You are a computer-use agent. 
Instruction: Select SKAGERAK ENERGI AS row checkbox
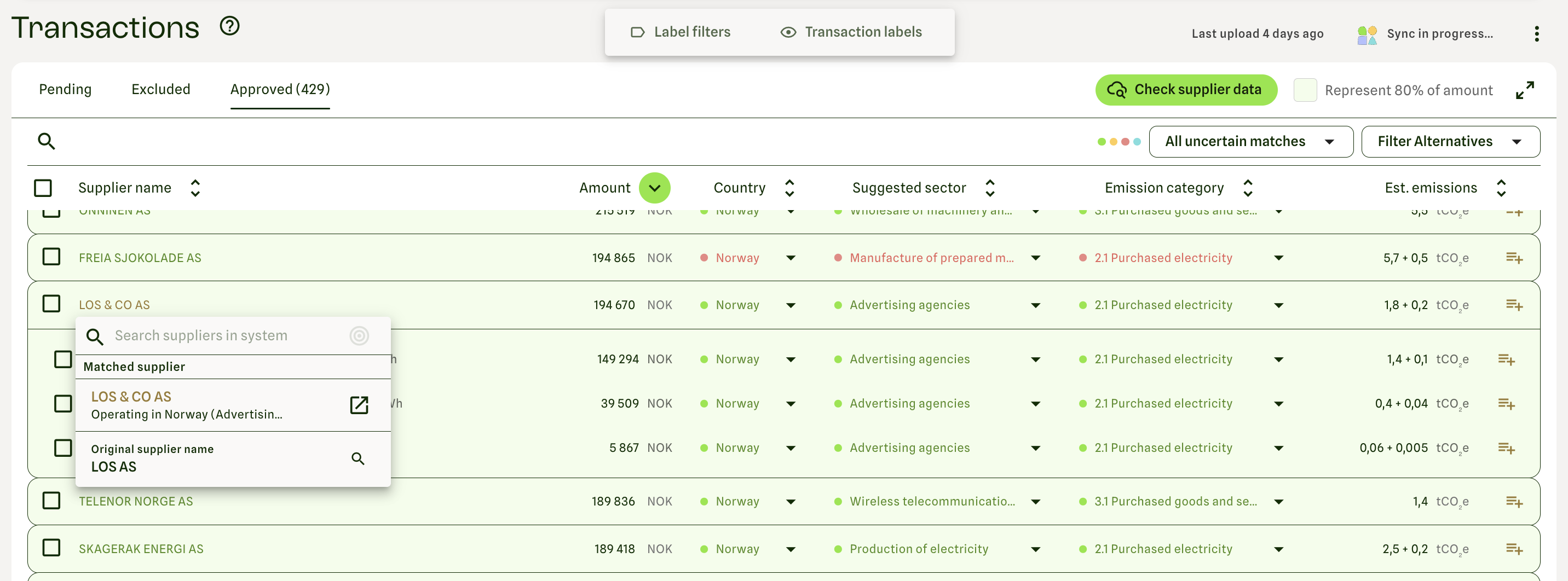tap(51, 548)
